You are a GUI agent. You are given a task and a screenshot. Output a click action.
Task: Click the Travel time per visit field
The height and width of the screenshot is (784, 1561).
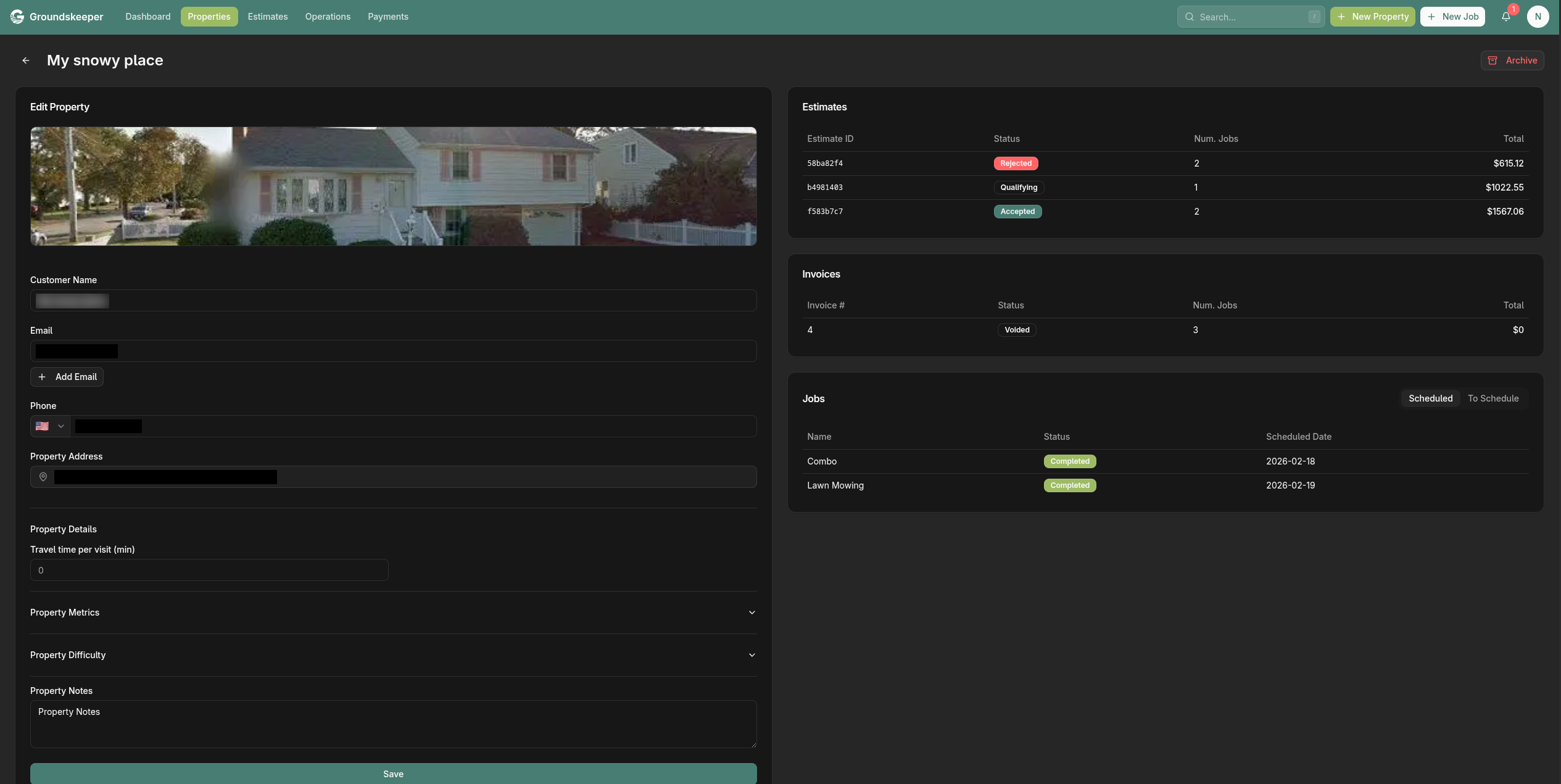[209, 570]
